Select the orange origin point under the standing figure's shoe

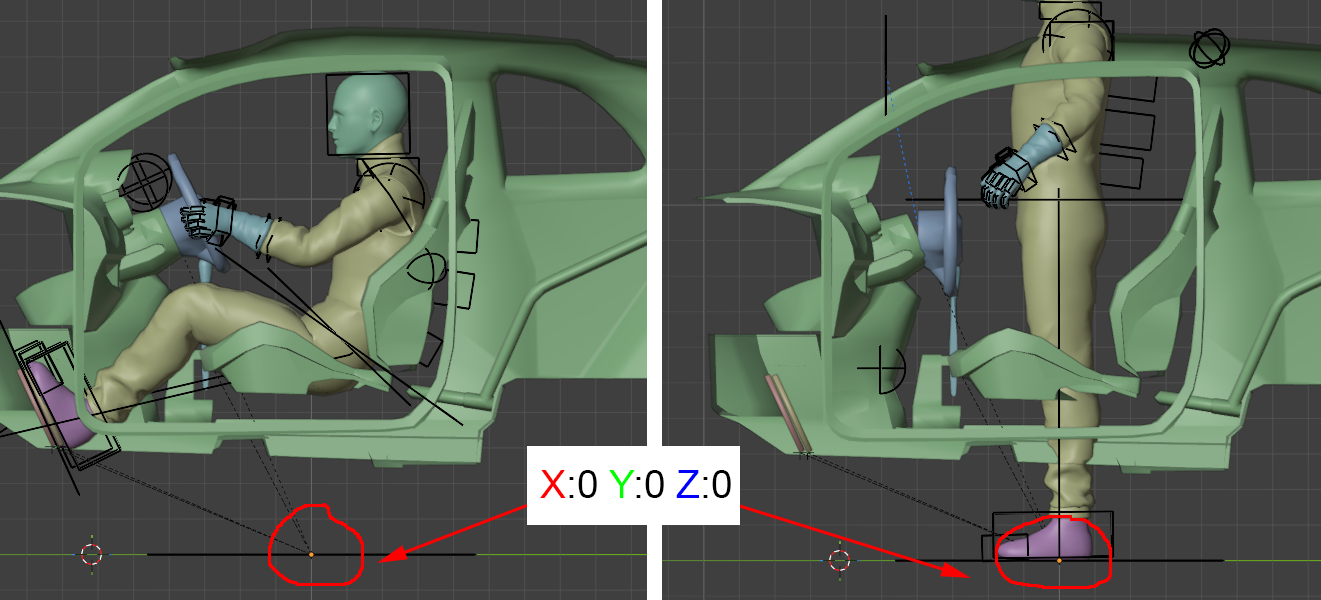pyautogui.click(x=1059, y=561)
